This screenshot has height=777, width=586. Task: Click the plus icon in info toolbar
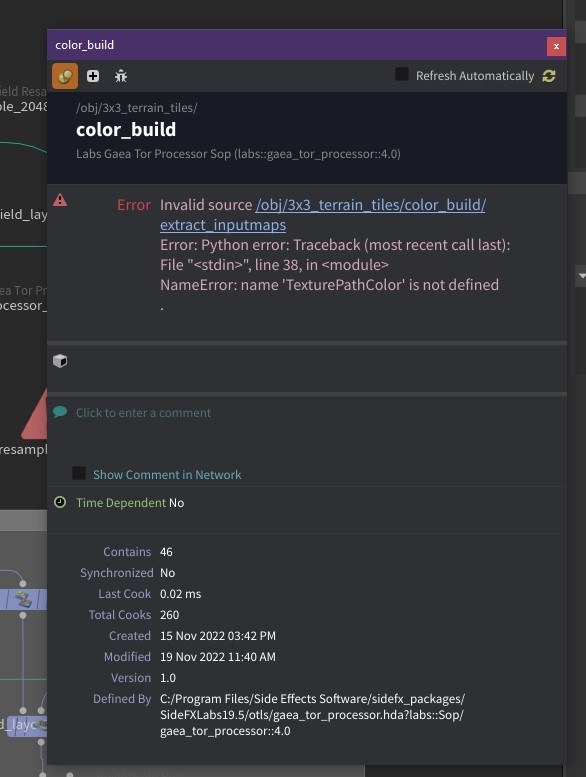tap(93, 76)
